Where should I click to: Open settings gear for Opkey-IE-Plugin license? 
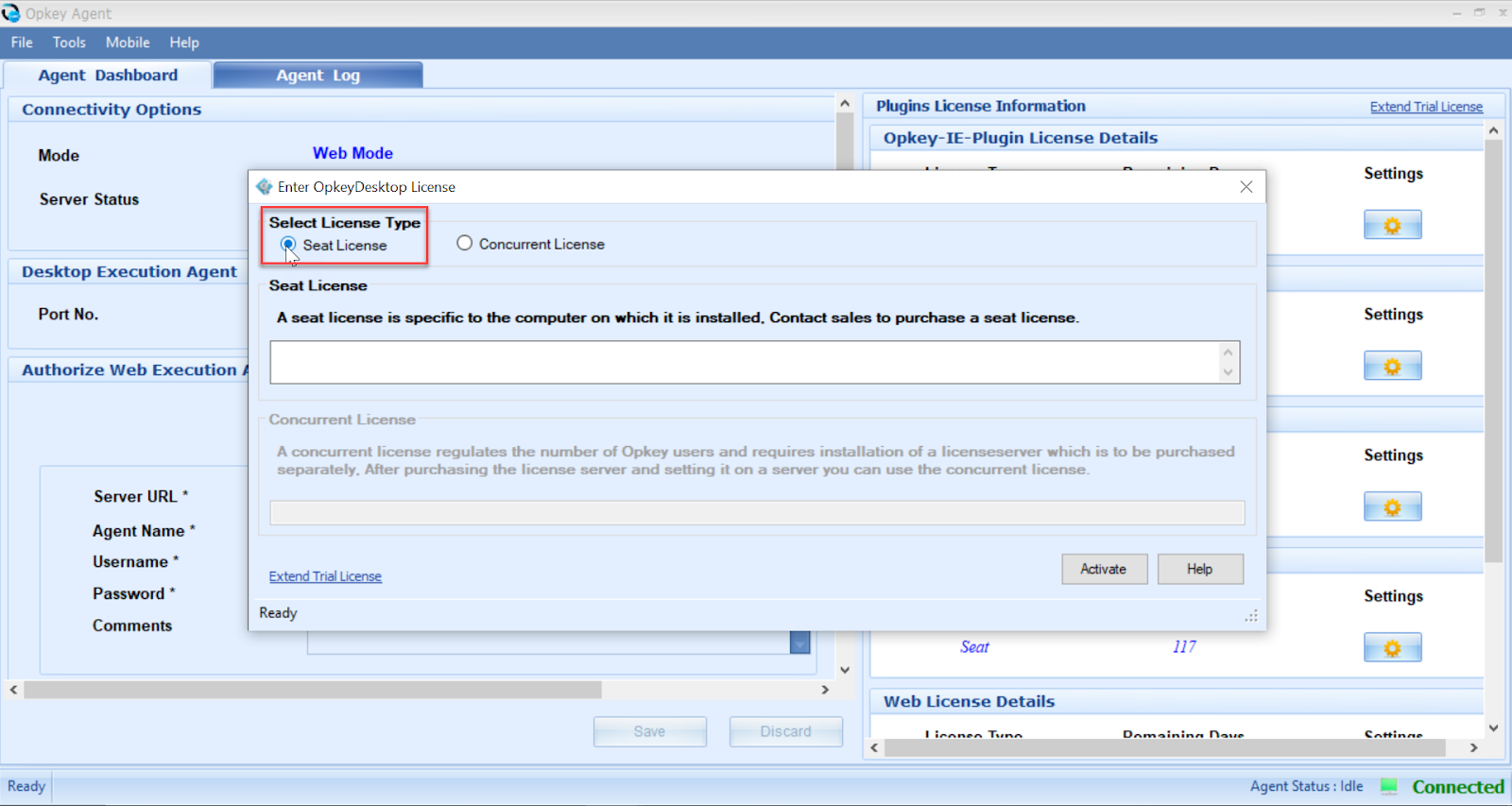(x=1392, y=225)
